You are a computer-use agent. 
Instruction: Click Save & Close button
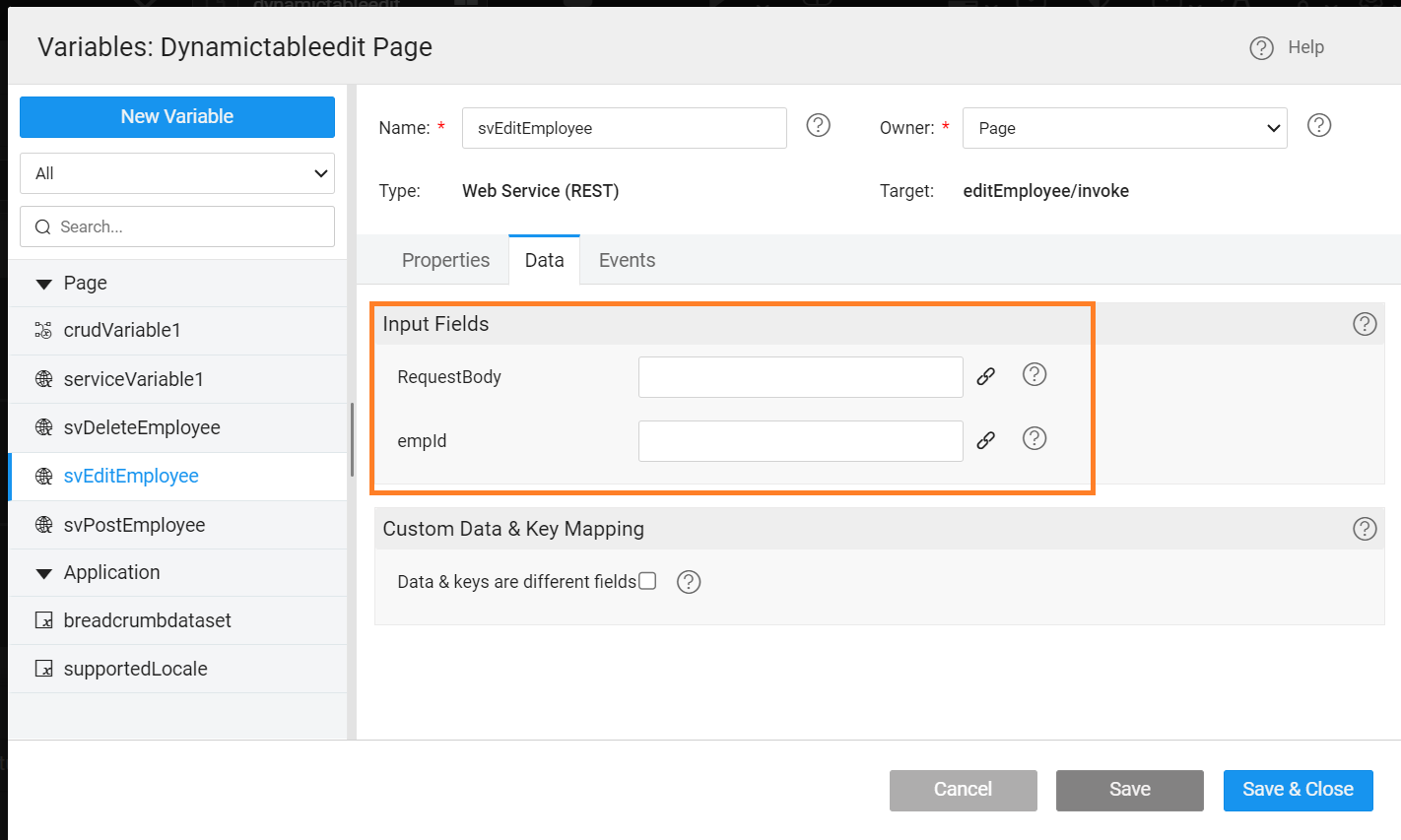tap(1298, 790)
